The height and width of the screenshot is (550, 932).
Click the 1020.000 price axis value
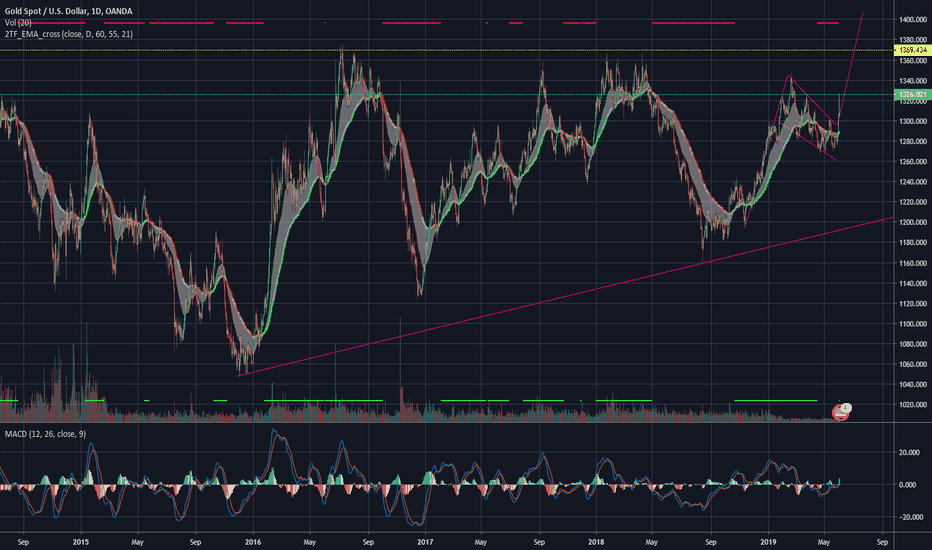pos(913,405)
